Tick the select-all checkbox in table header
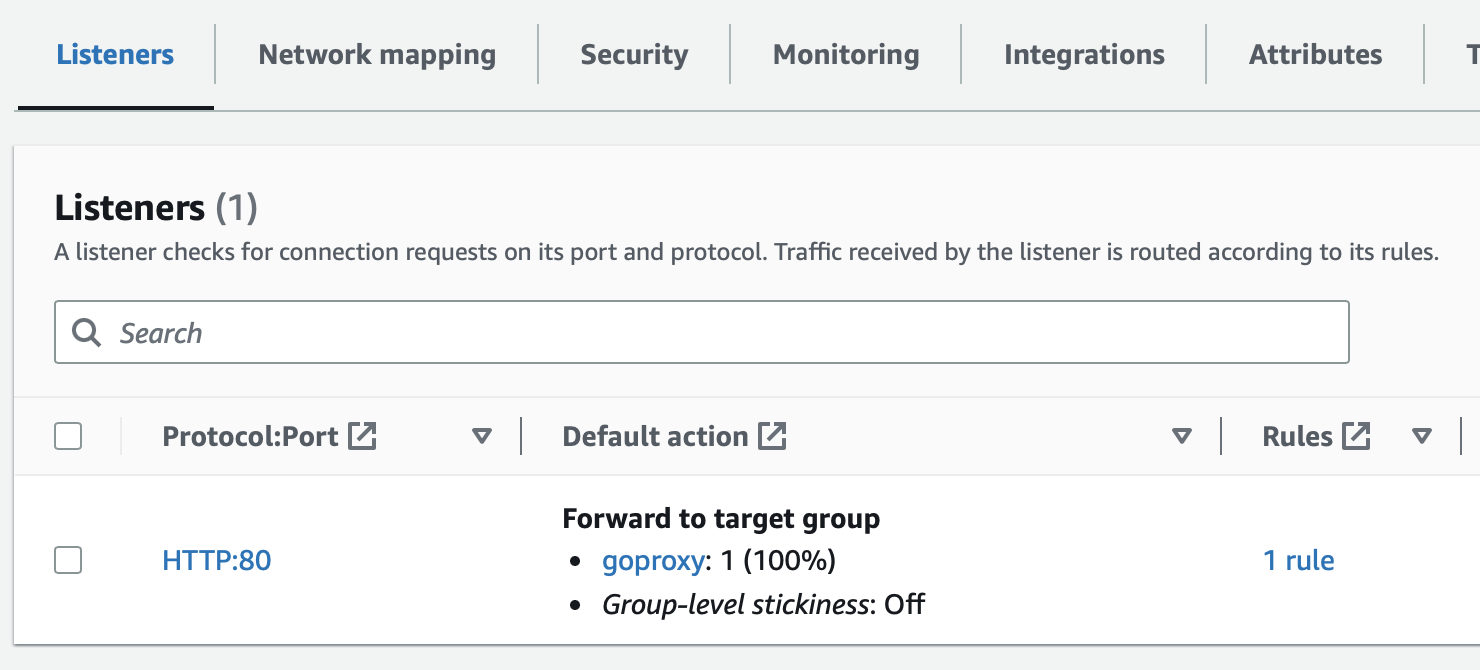 click(68, 436)
